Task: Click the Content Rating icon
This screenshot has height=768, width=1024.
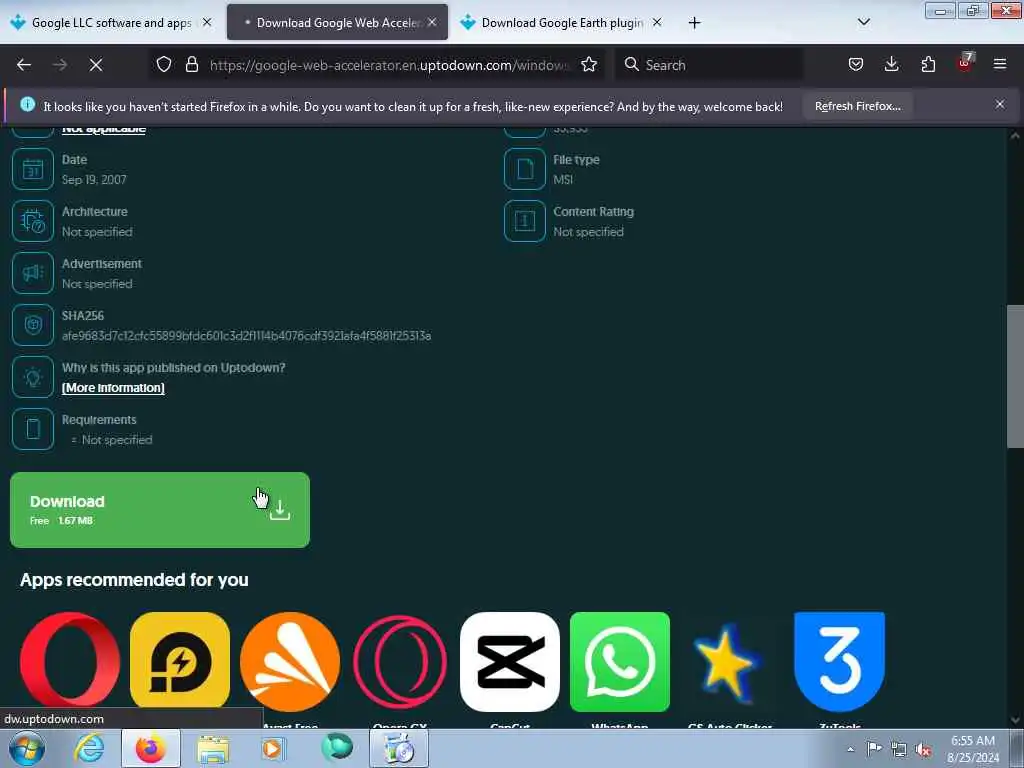Action: (x=524, y=221)
